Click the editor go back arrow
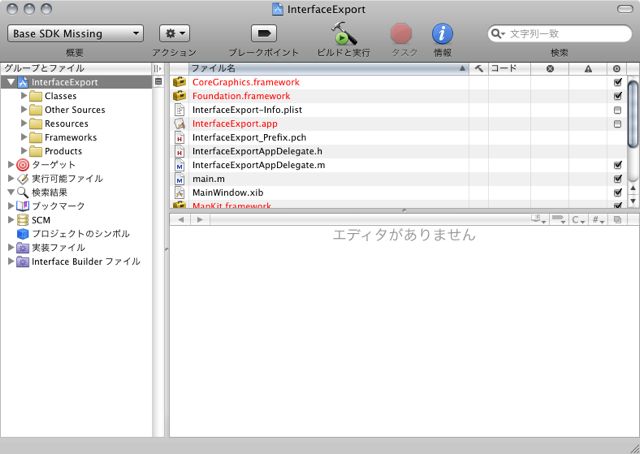 (x=181, y=220)
